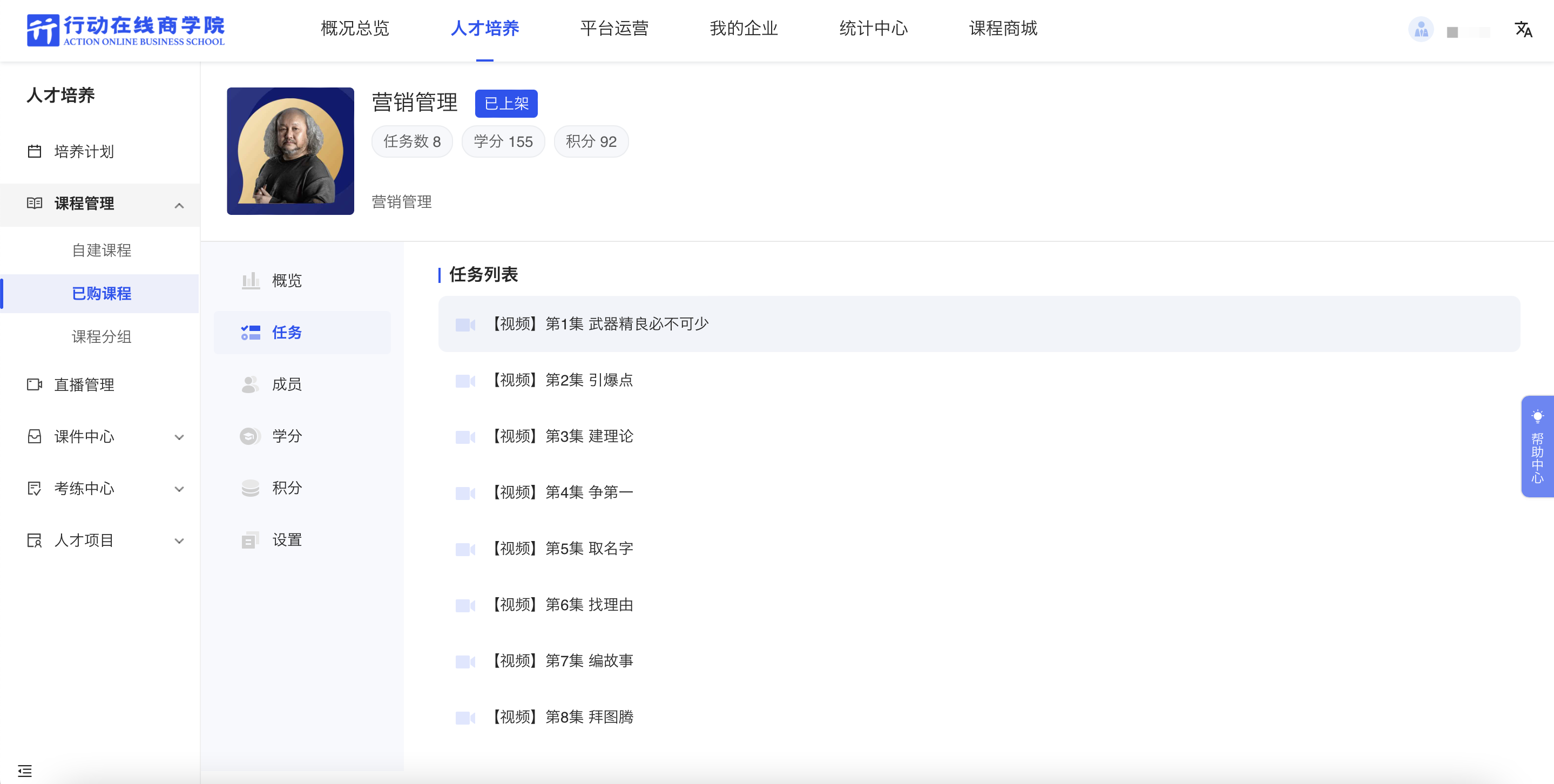Click video icon of 第7集 编故事
The height and width of the screenshot is (784, 1554).
pos(465,661)
